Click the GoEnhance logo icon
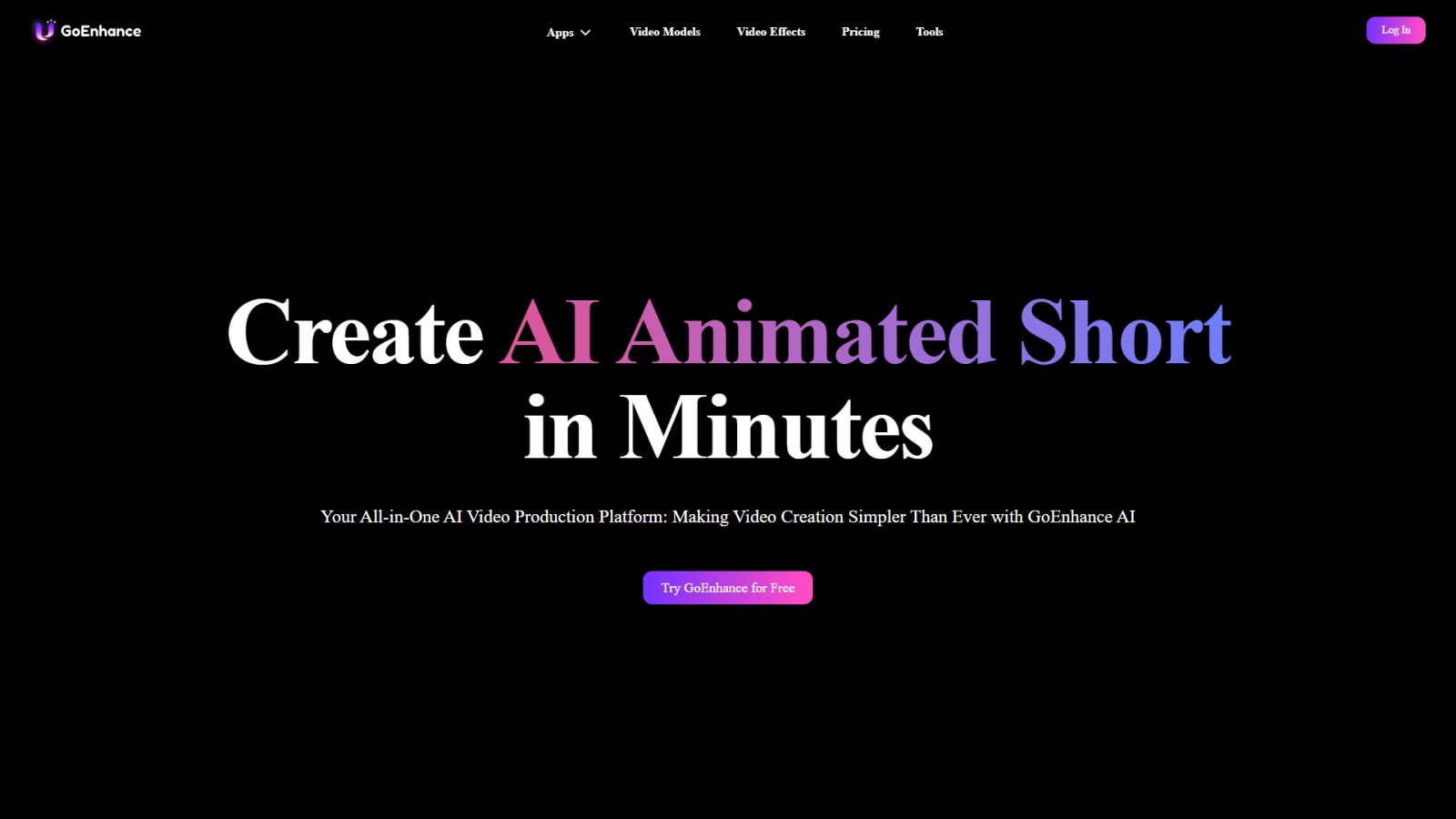Viewport: 1456px width, 819px height. tap(45, 31)
